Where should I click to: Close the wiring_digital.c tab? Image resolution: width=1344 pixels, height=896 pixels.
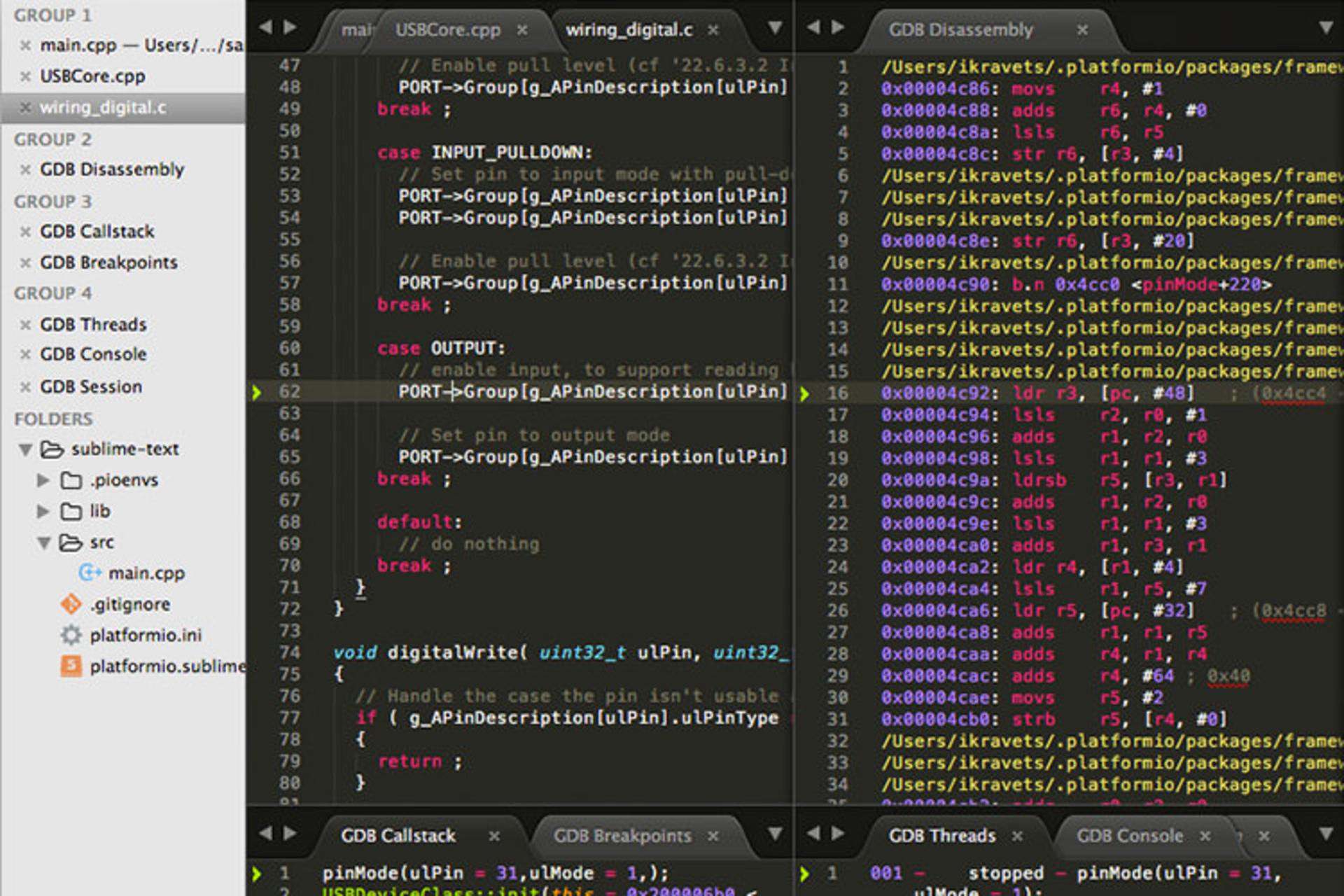(x=713, y=30)
